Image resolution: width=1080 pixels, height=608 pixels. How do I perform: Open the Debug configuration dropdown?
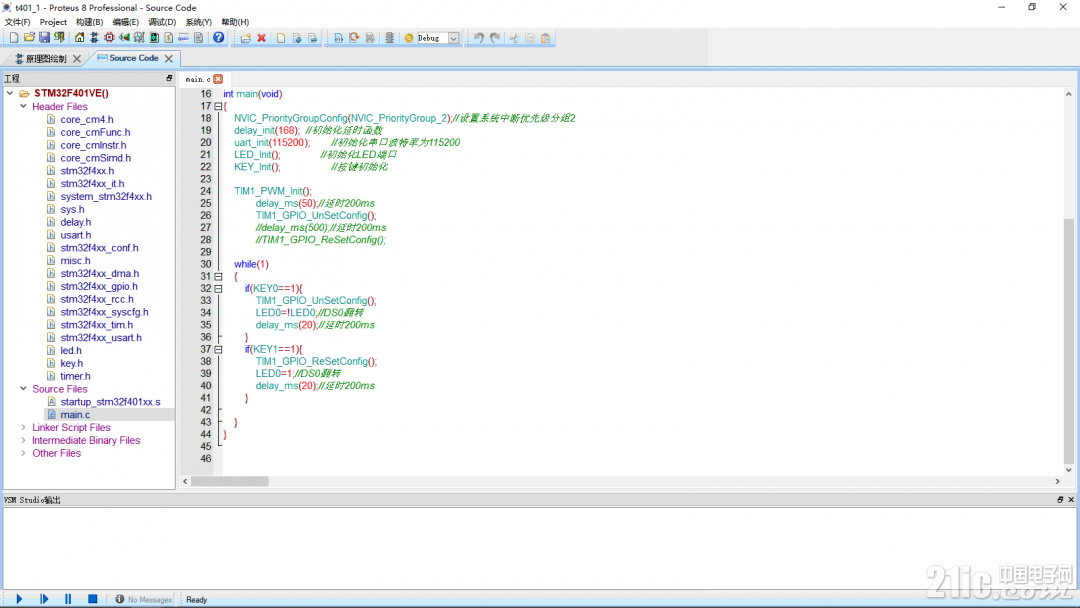coord(454,39)
